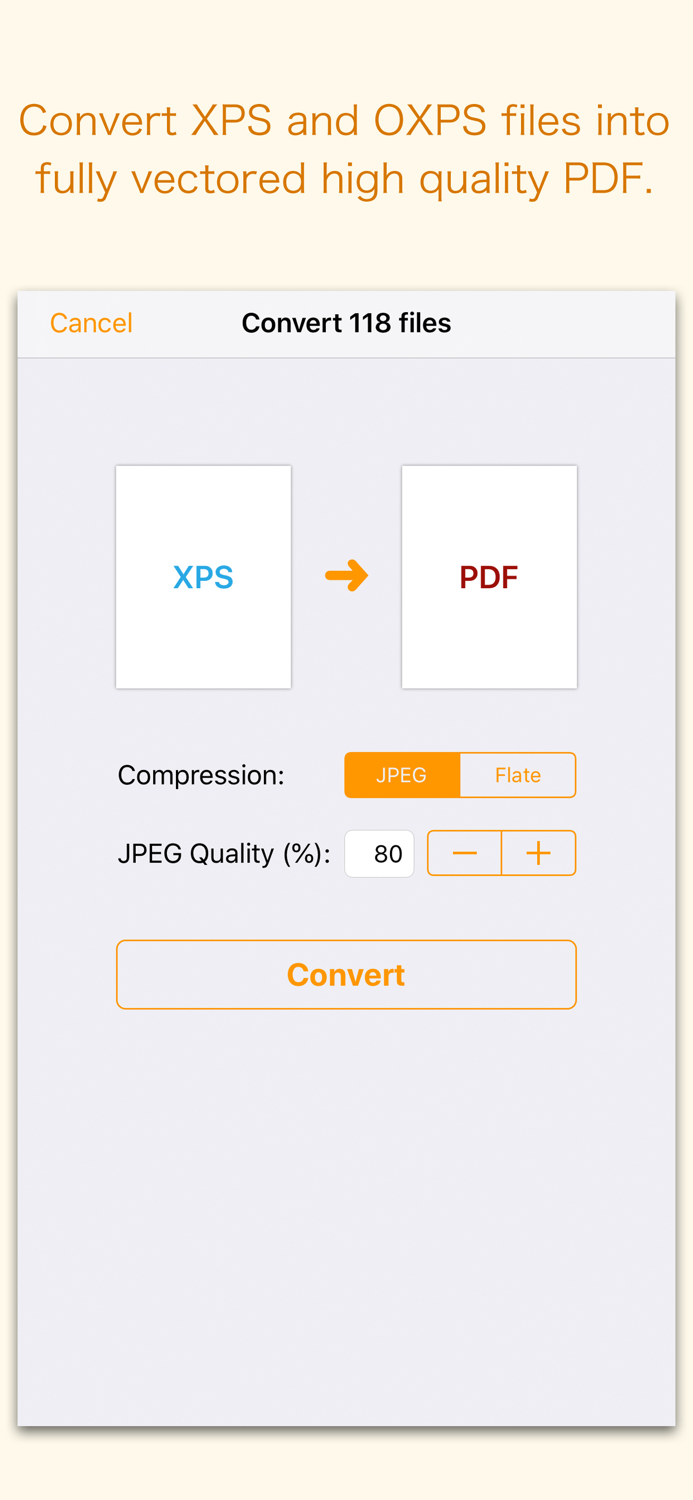Cancel the file conversion
This screenshot has height=1500, width=693.
coord(91,322)
